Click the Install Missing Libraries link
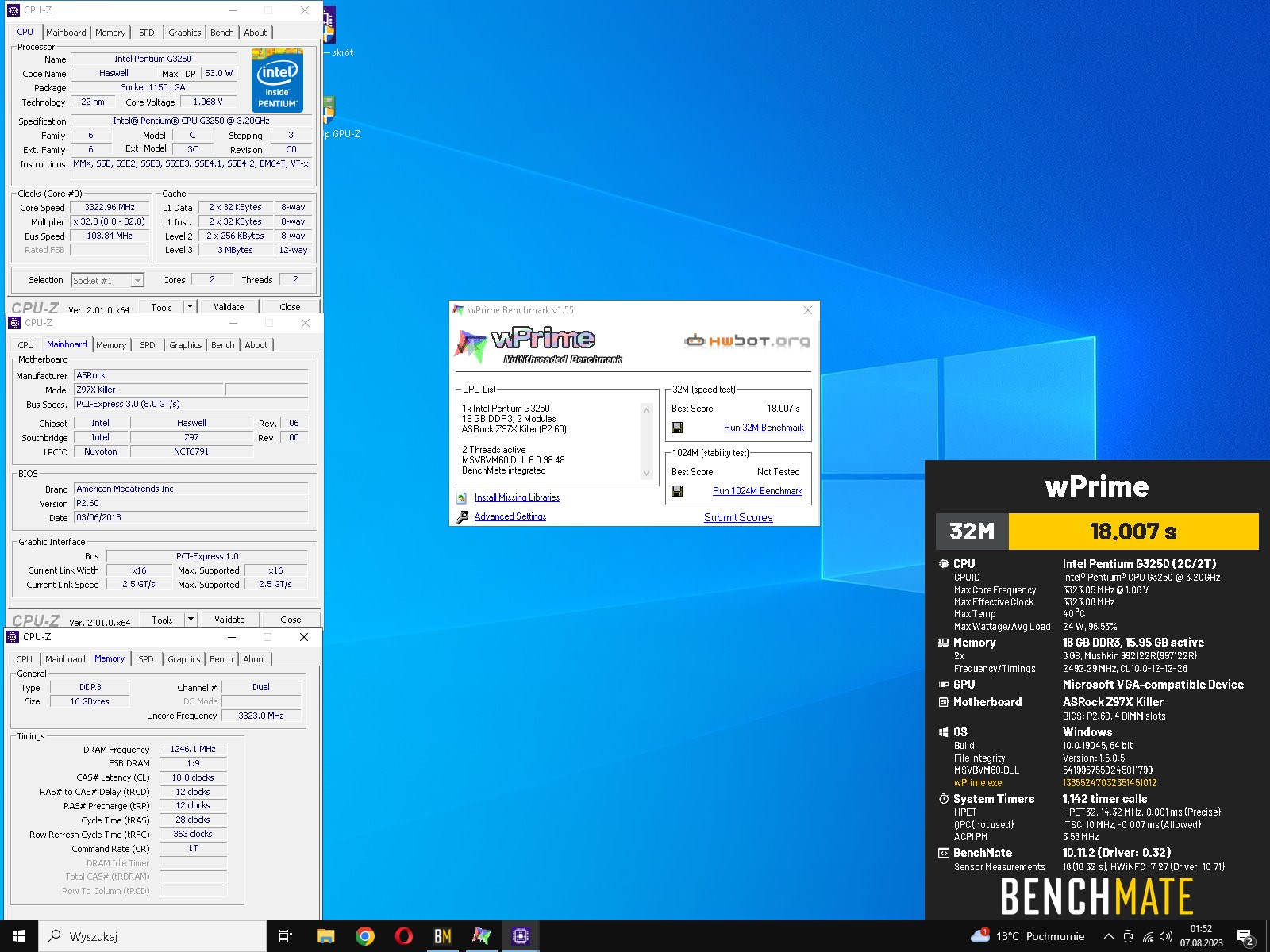This screenshot has width=1270, height=952. pyautogui.click(x=517, y=497)
